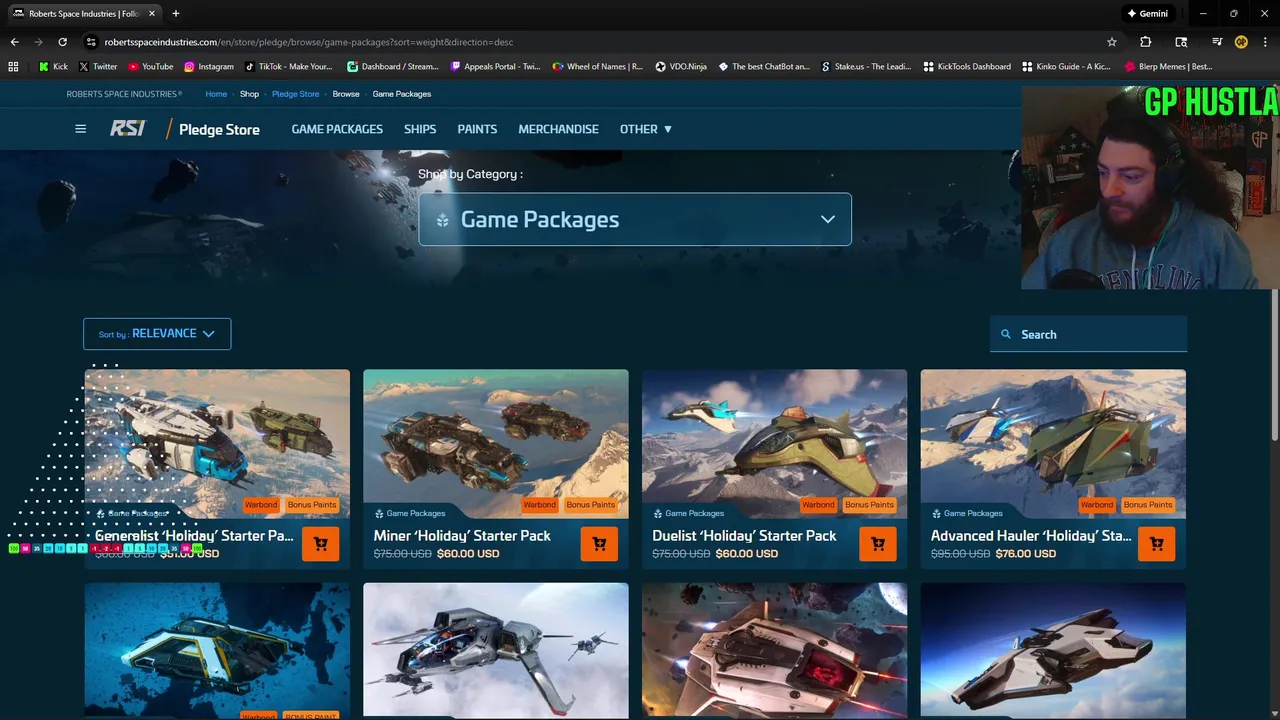Viewport: 1280px width, 720px height.
Task: Open Miner 'Holiday' Starter Pack title
Action: pyautogui.click(x=462, y=536)
